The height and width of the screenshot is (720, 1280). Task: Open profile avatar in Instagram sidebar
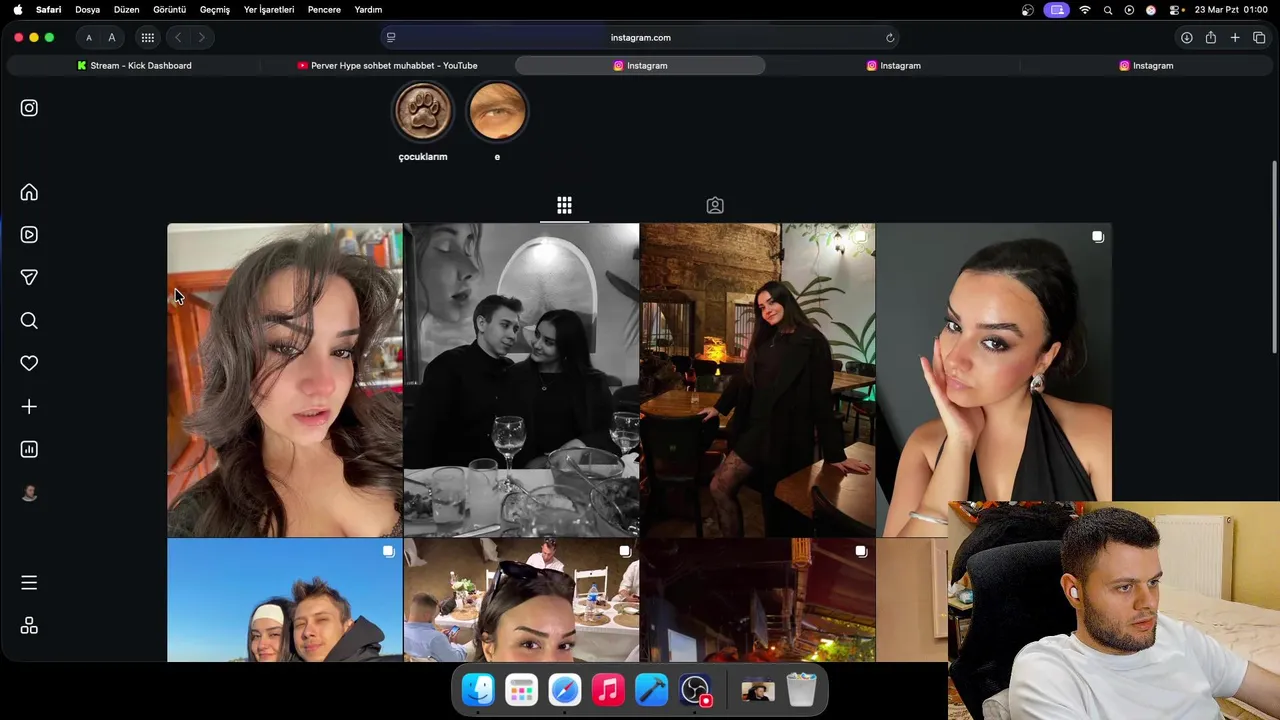[29, 493]
